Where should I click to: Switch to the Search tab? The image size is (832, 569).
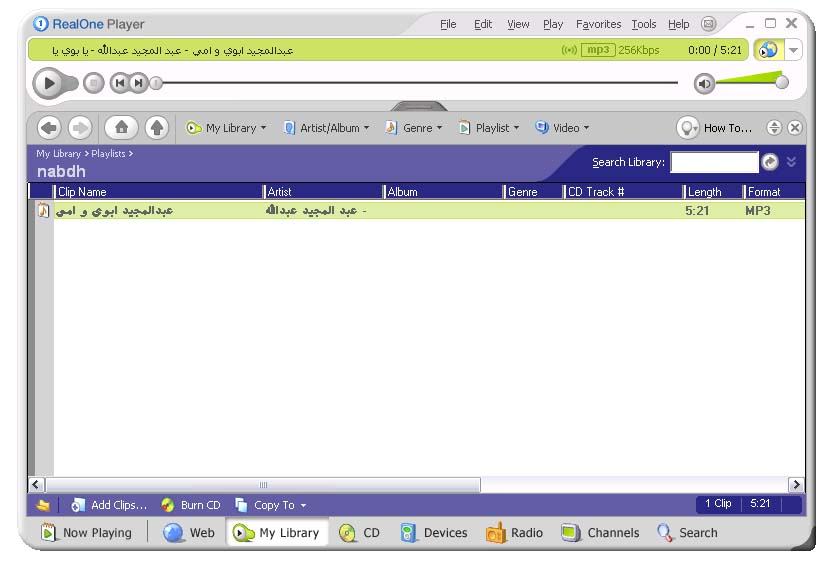687,533
